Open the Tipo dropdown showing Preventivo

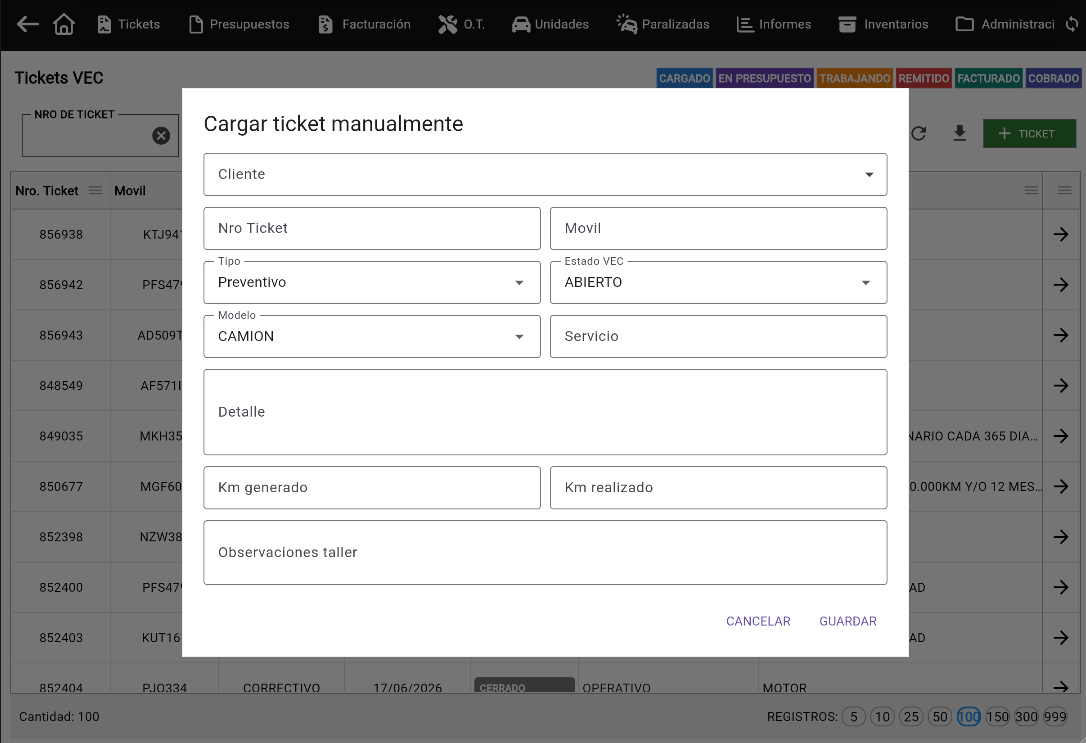pos(372,283)
